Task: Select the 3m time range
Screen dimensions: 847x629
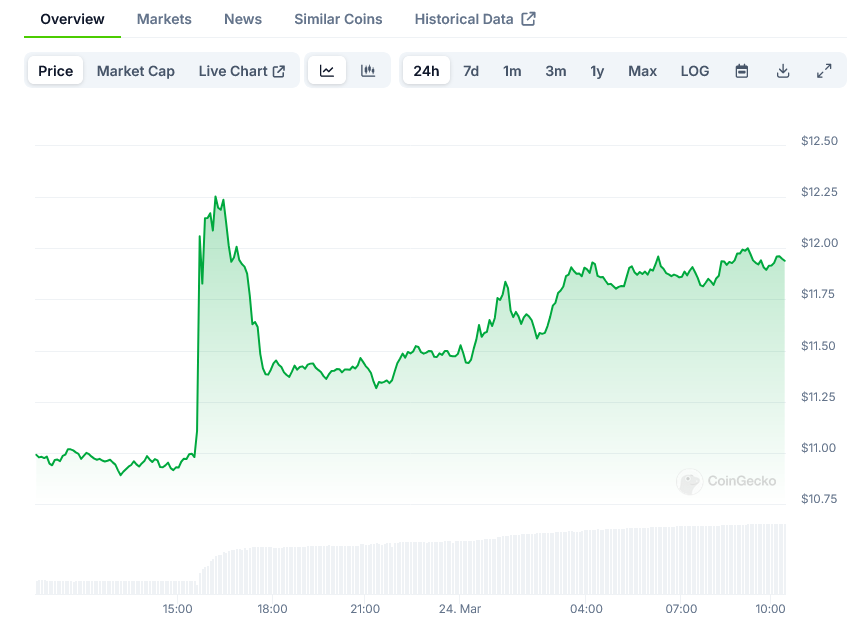Action: point(556,71)
